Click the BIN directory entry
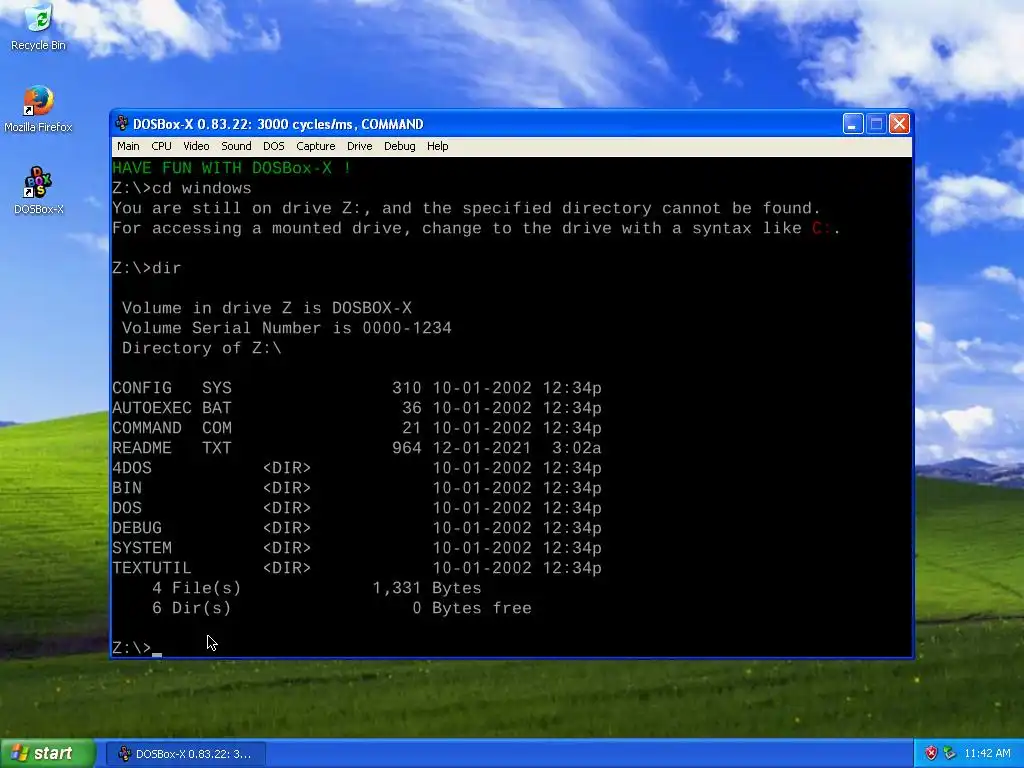 point(357,488)
